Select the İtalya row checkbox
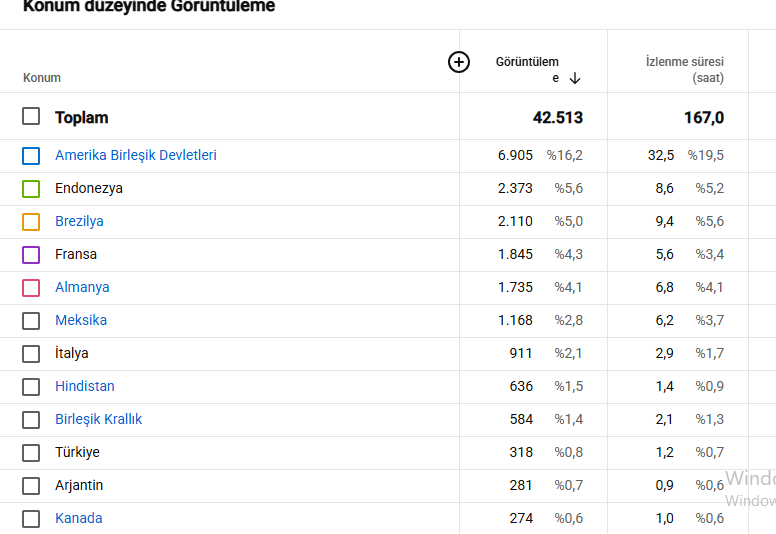Image resolution: width=776 pixels, height=534 pixels. click(31, 354)
